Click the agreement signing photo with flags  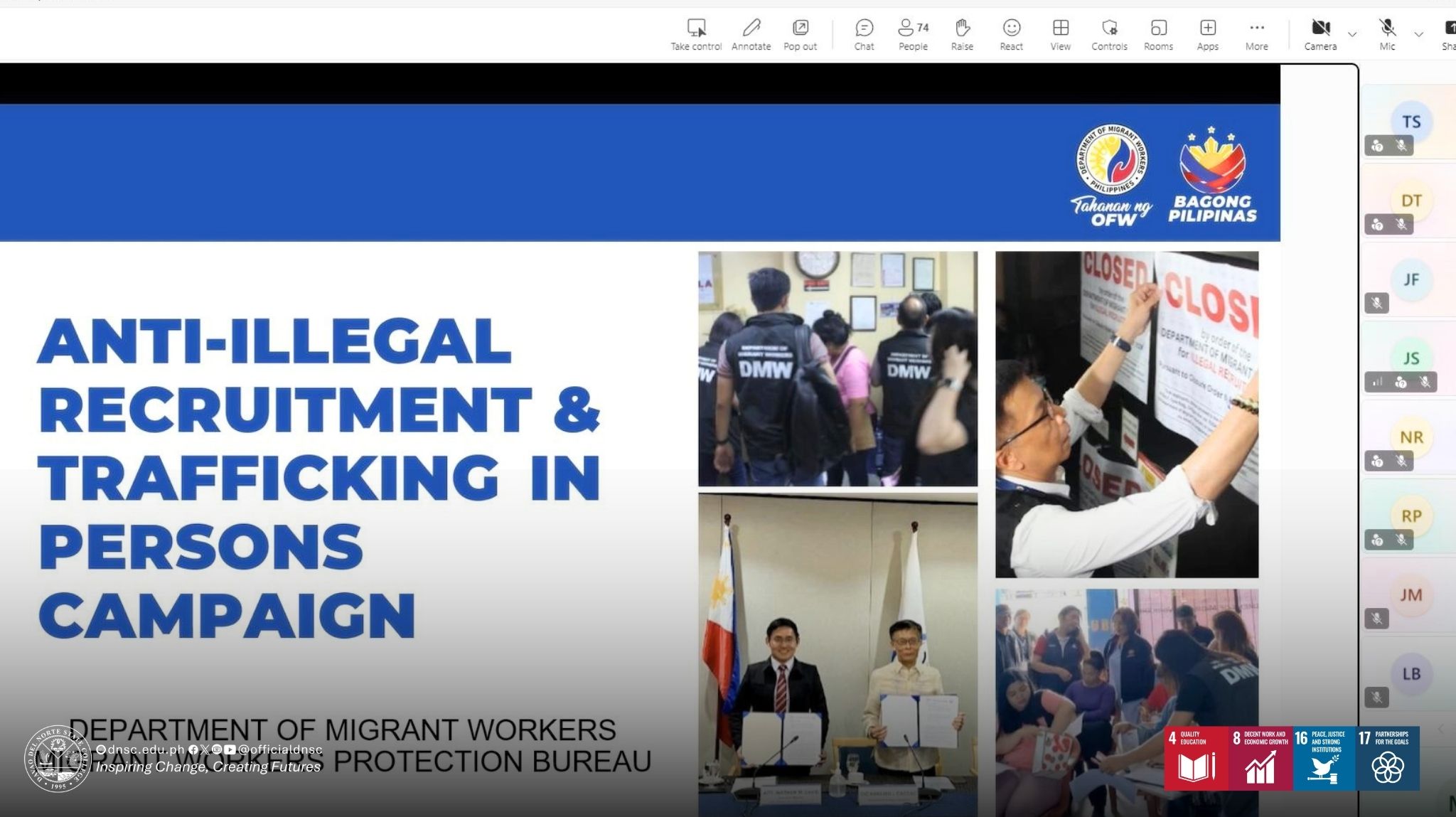tap(837, 655)
